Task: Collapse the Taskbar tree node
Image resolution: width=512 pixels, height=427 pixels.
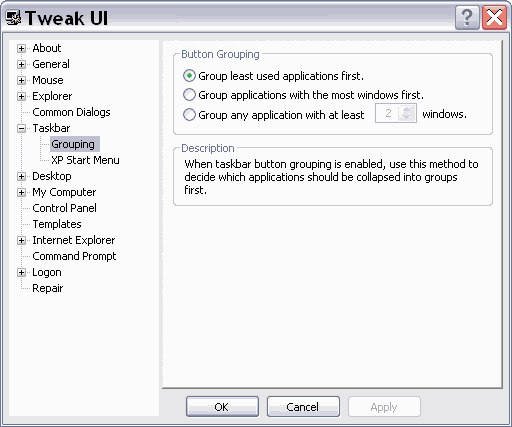Action: (x=21, y=128)
